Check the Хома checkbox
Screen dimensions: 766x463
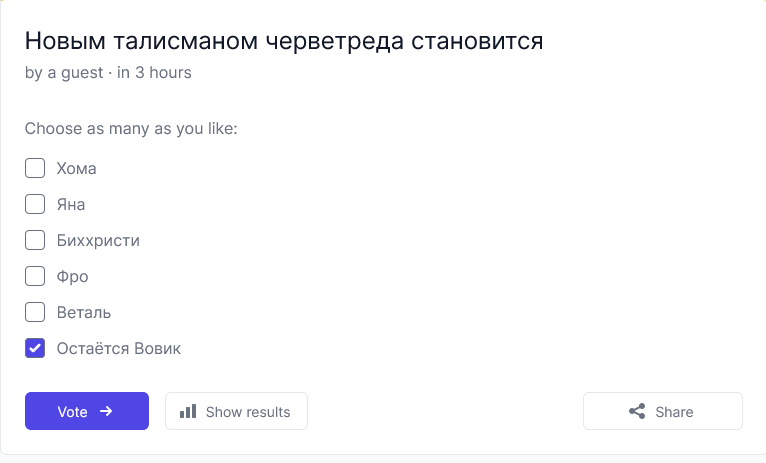coord(35,168)
